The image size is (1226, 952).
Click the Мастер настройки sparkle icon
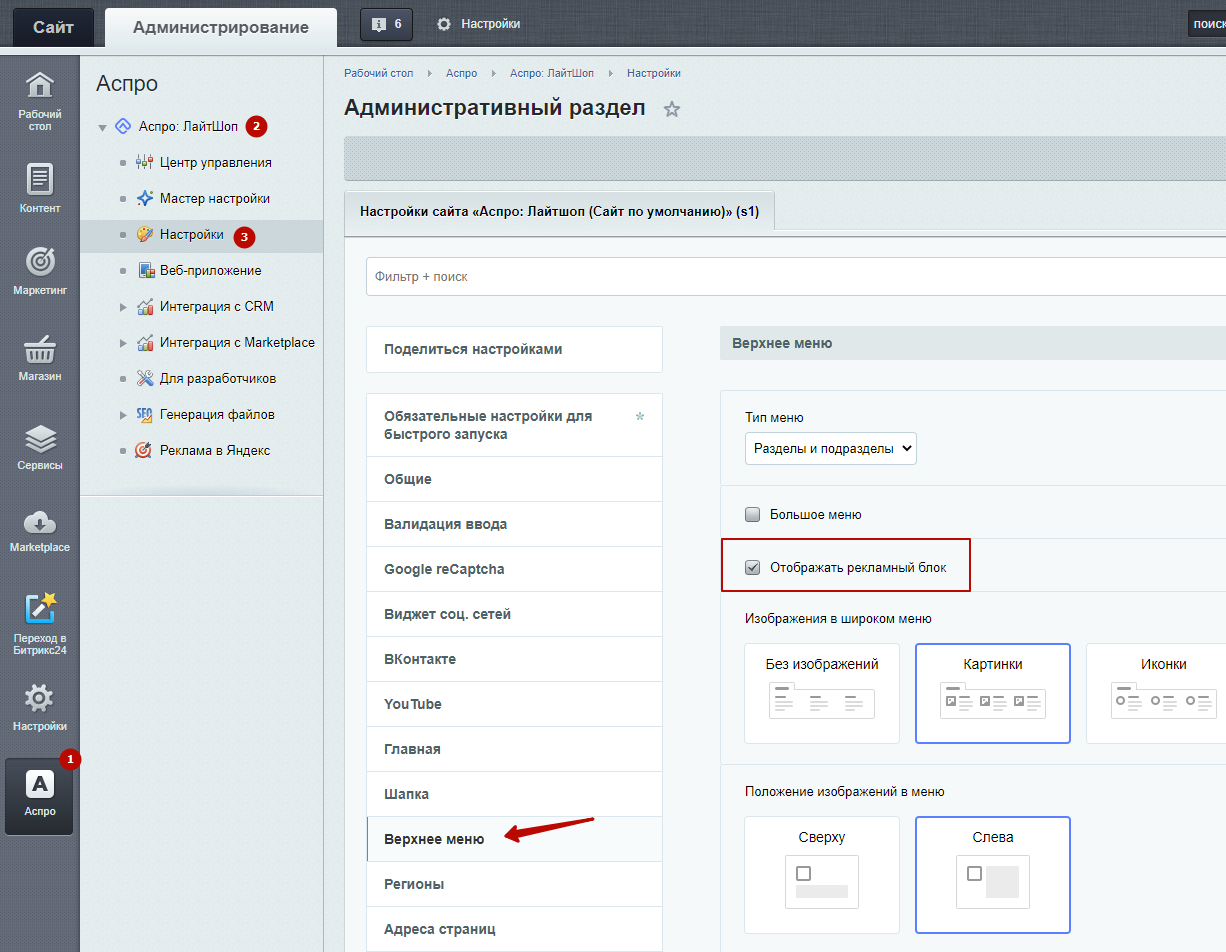click(145, 198)
